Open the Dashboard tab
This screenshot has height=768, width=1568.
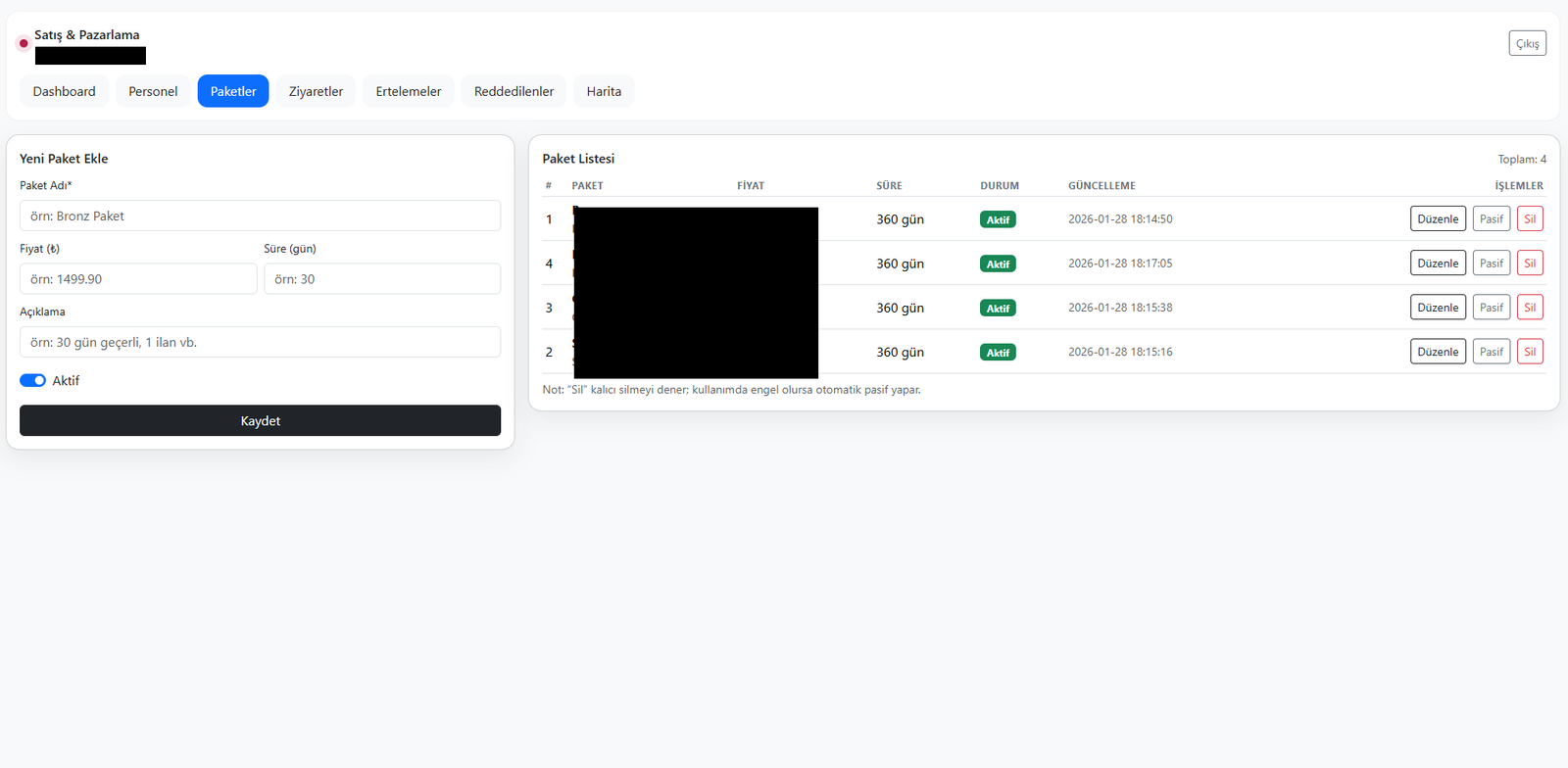pyautogui.click(x=65, y=91)
